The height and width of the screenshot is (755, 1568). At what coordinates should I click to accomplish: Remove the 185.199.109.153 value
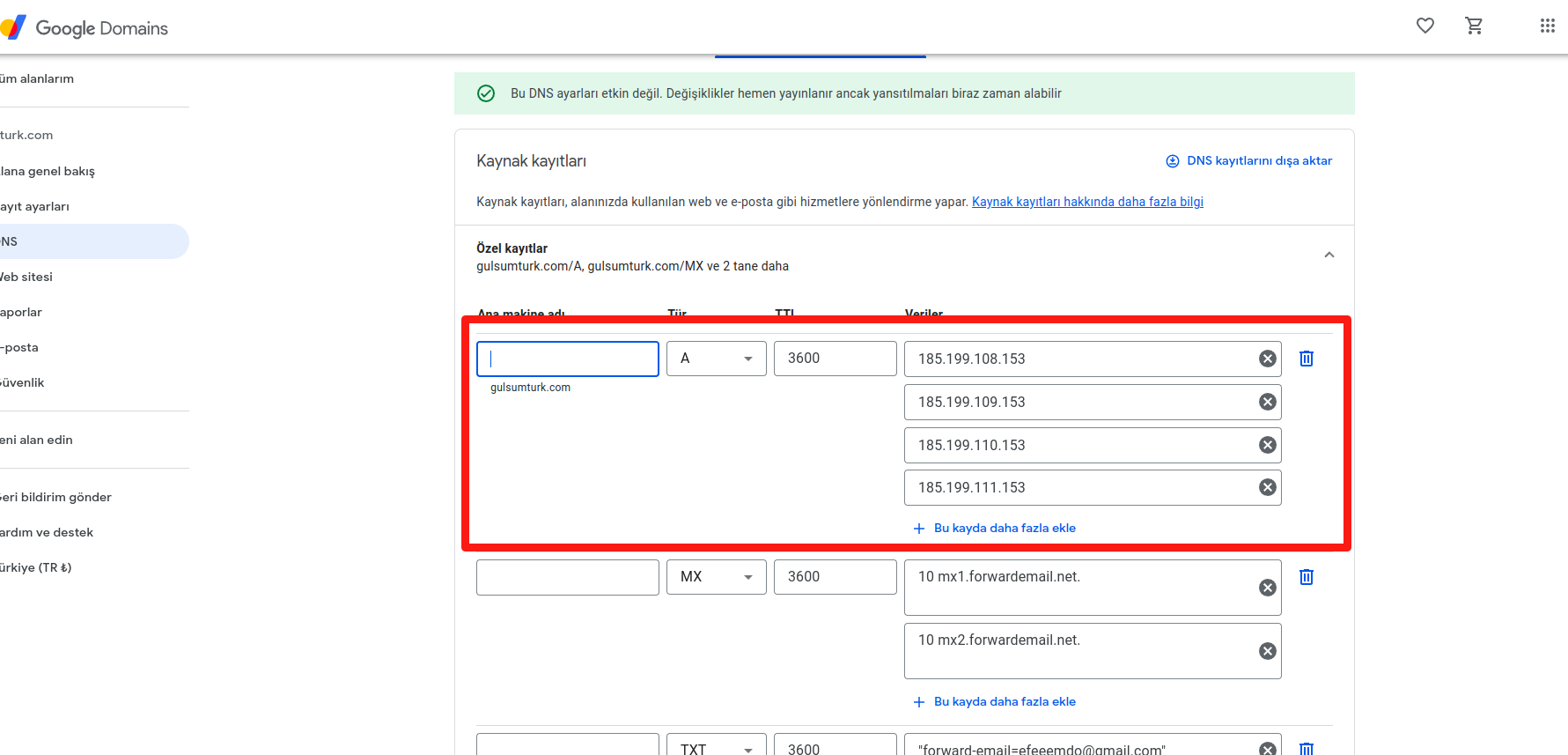pos(1268,402)
